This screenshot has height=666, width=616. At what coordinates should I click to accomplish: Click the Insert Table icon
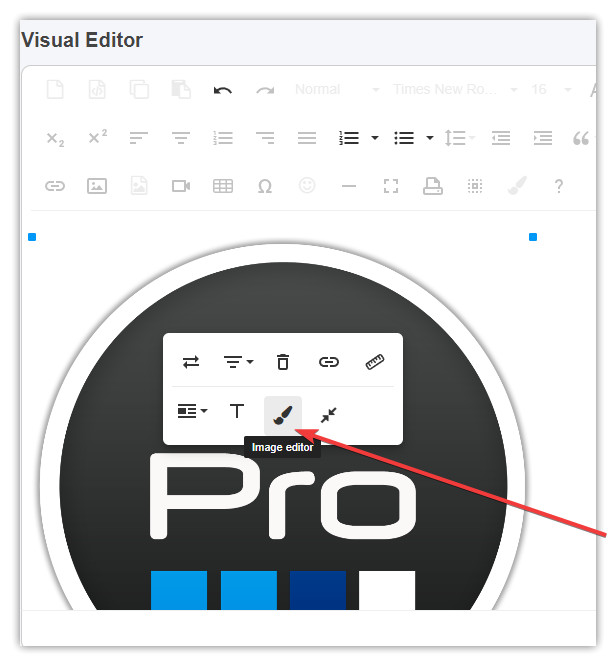pyautogui.click(x=223, y=186)
